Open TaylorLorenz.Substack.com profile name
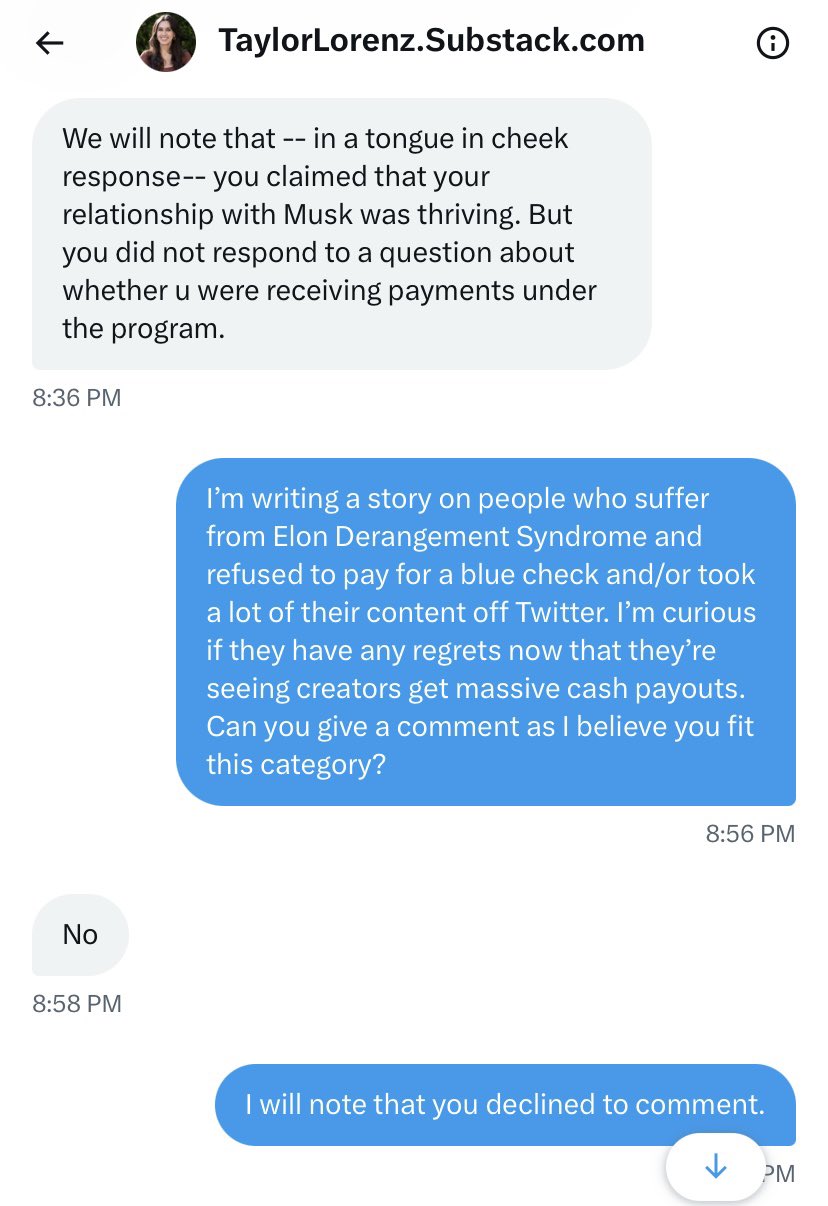828x1206 pixels. (x=431, y=40)
